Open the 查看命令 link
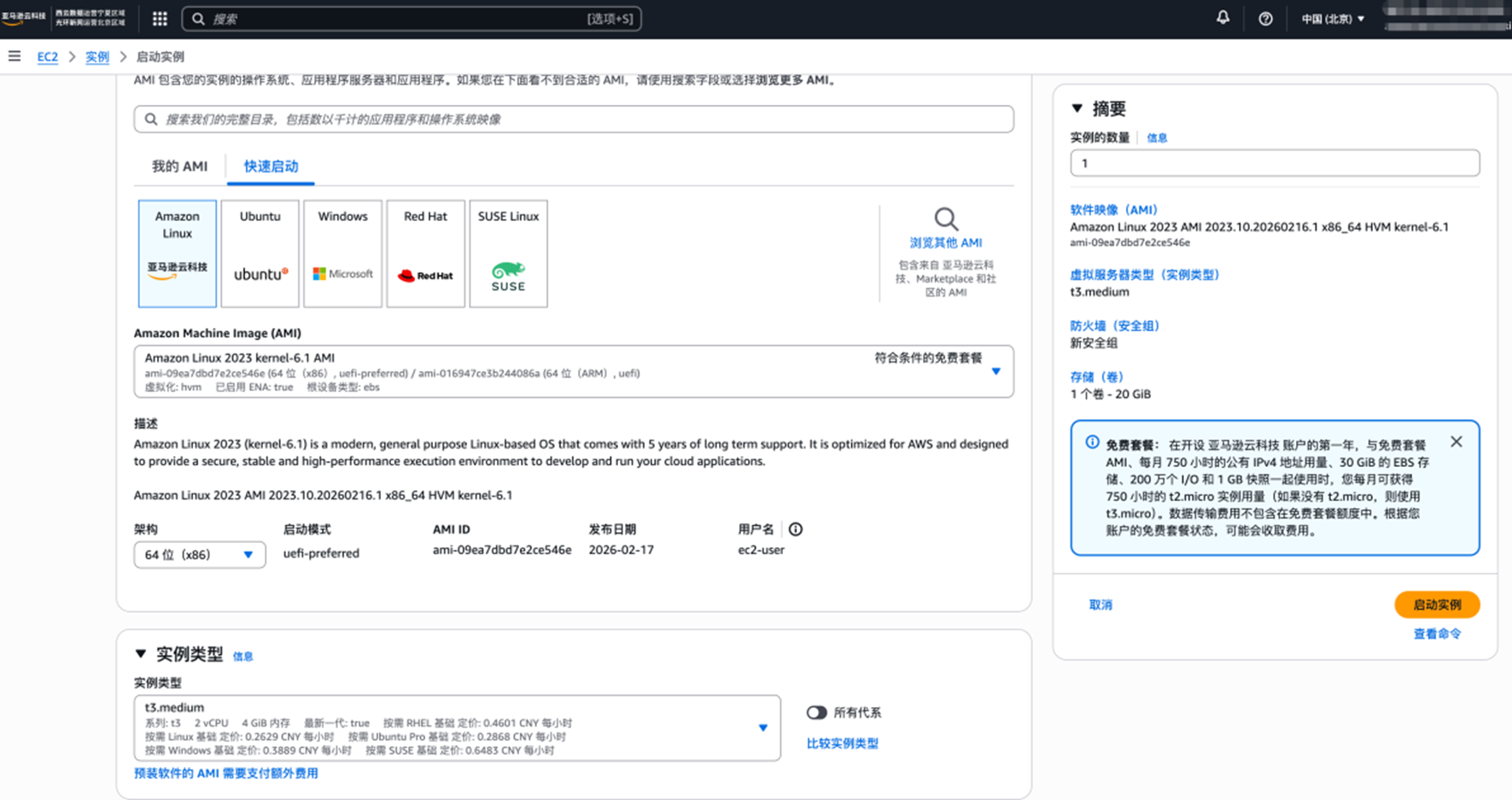This screenshot has height=800, width=1512. tap(1437, 634)
